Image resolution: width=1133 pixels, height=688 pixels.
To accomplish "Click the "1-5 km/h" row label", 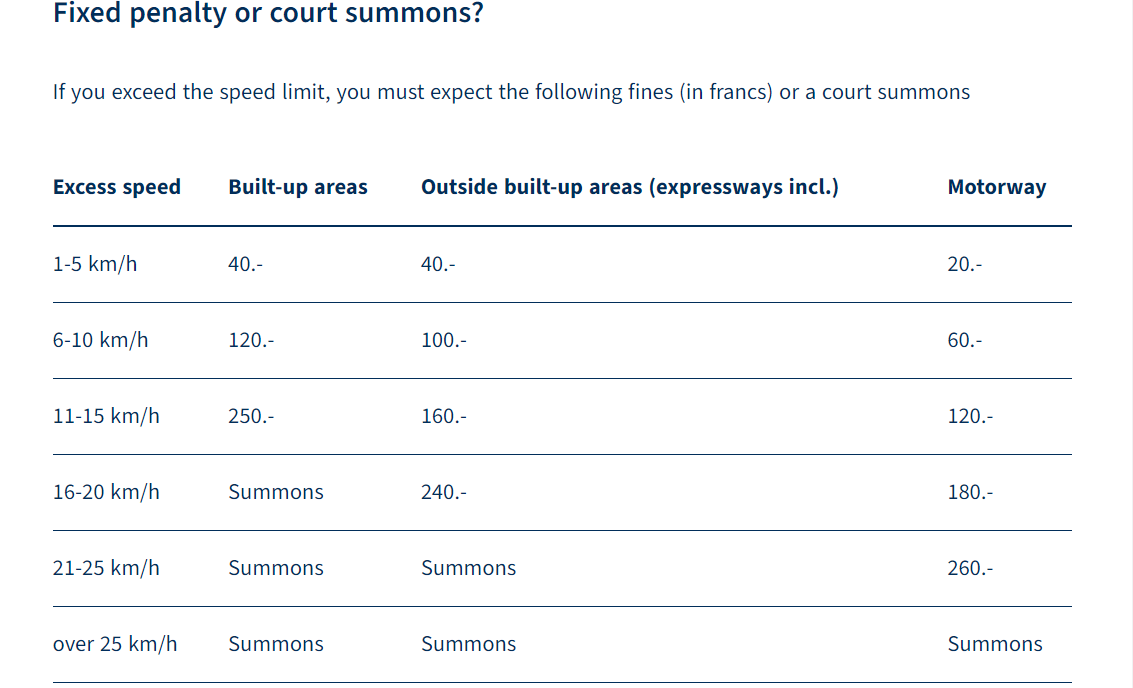I will click(x=95, y=265).
